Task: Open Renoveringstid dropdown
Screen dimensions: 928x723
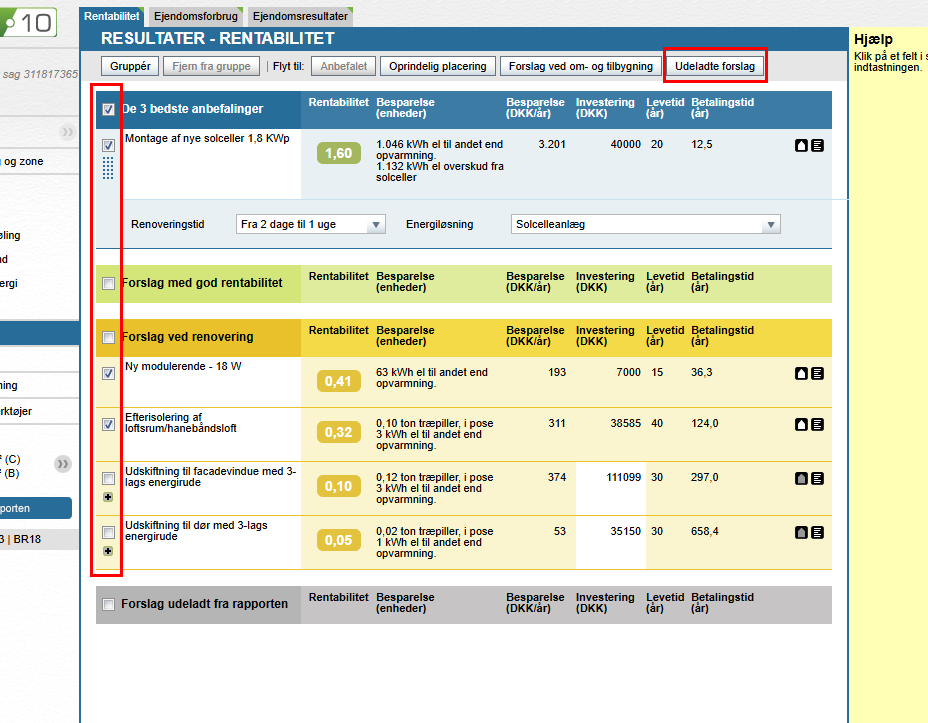Action: point(311,224)
